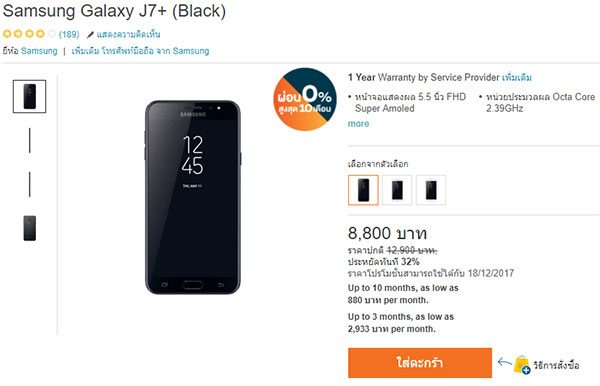Click the (189) review count

coord(69,34)
